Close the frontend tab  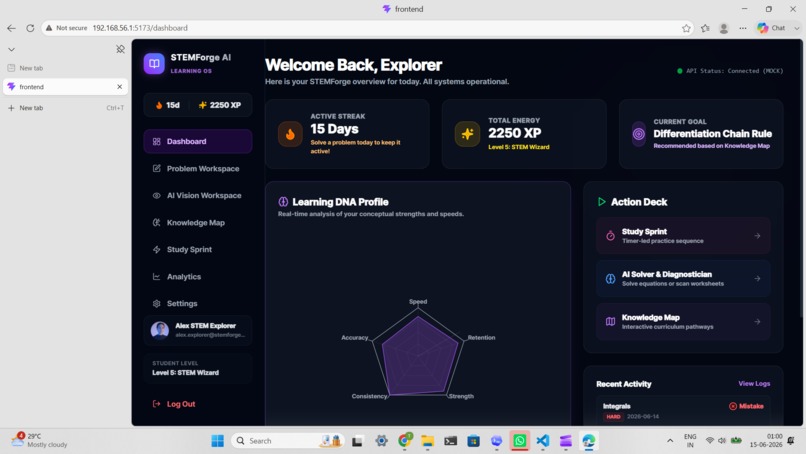pos(120,87)
